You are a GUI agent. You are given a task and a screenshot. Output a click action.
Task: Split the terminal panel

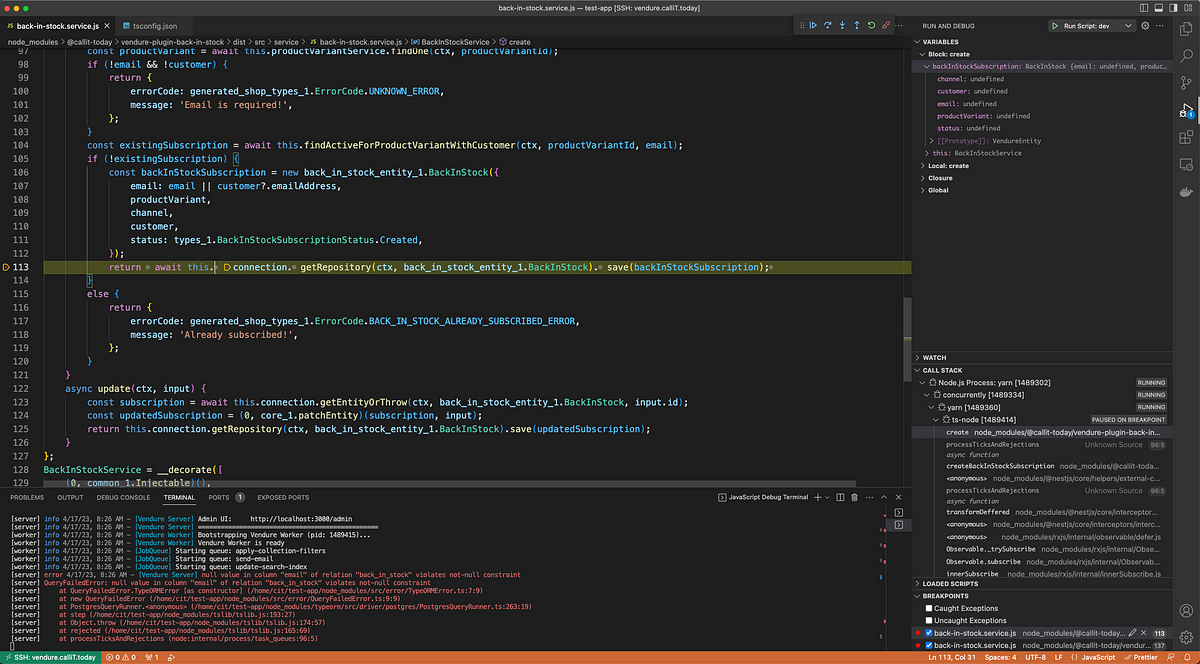[840, 497]
